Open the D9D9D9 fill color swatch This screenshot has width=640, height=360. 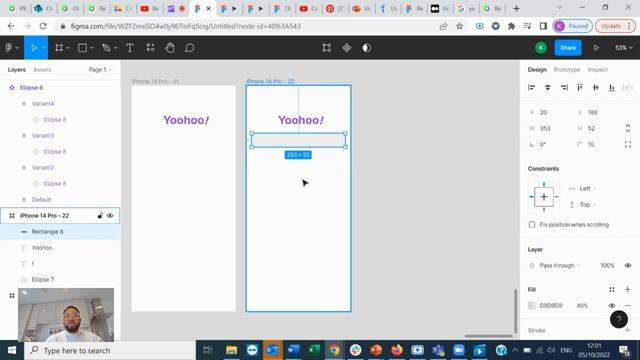click(532, 305)
